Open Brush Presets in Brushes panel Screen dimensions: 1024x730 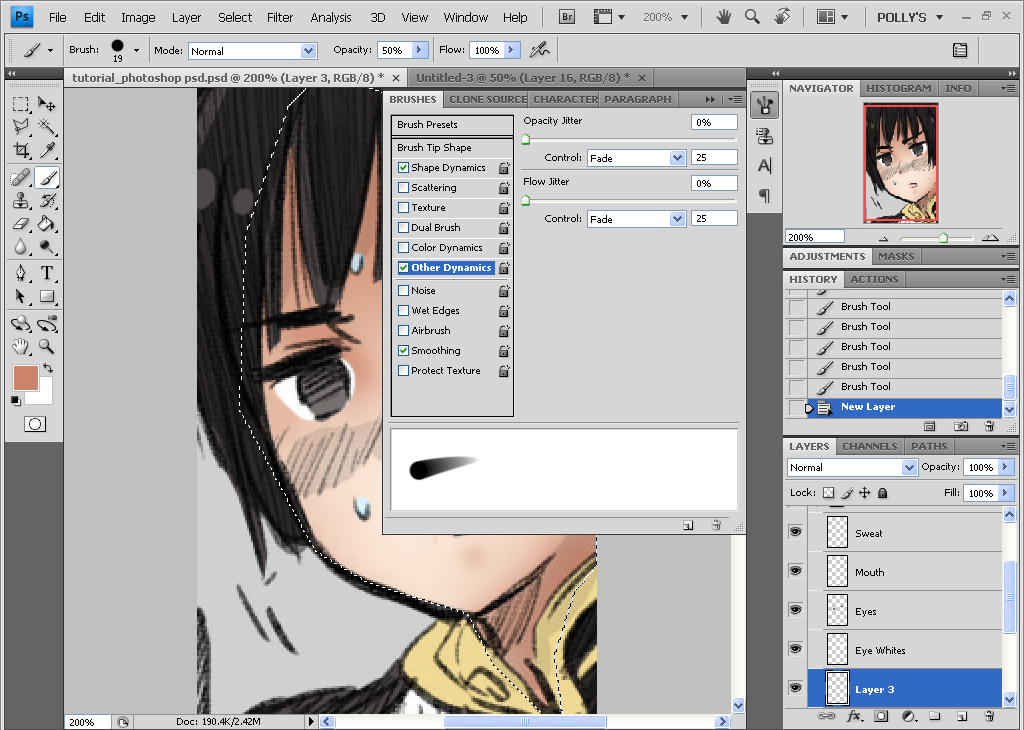[x=452, y=125]
